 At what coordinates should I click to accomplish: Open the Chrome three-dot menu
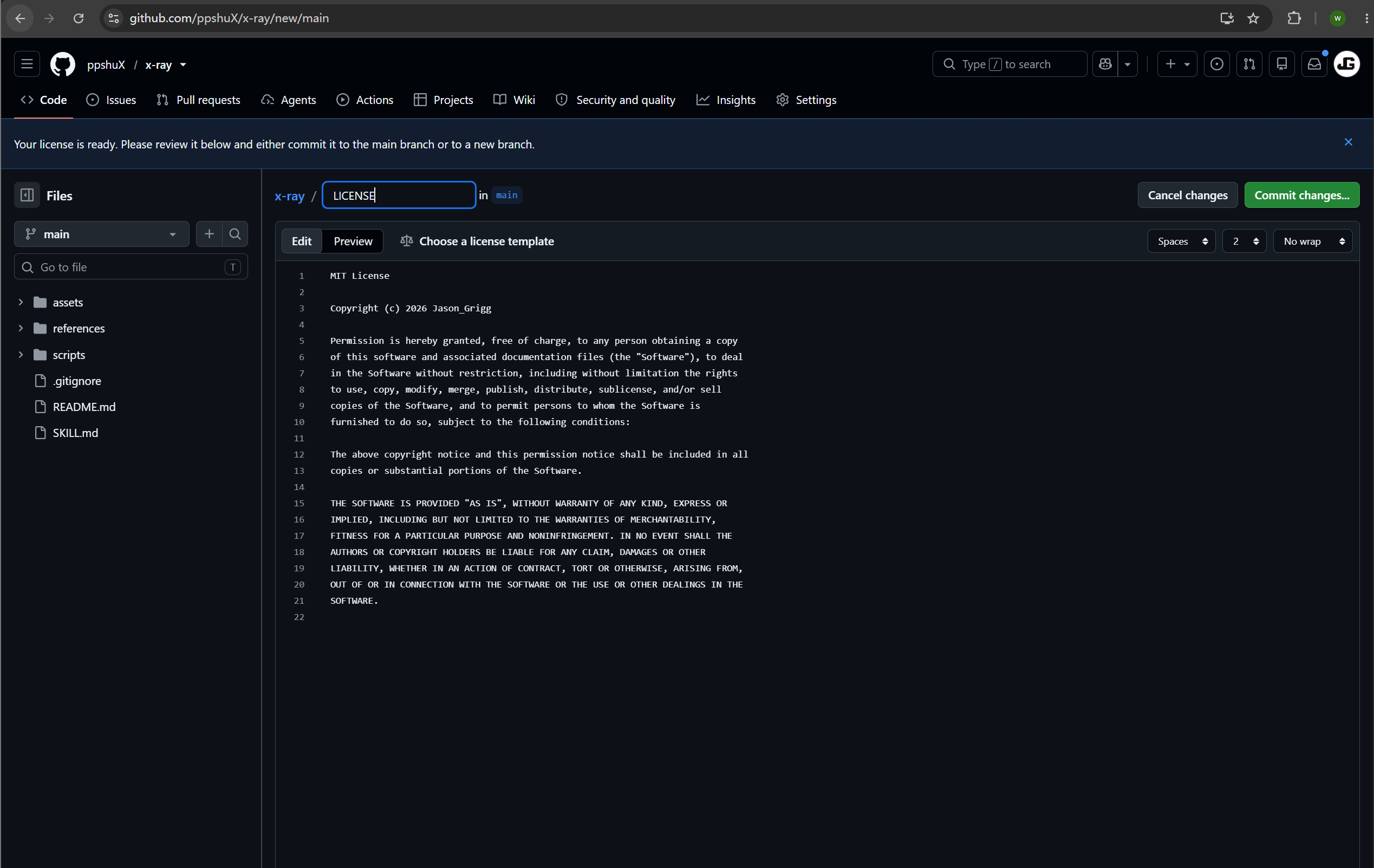pos(1366,18)
